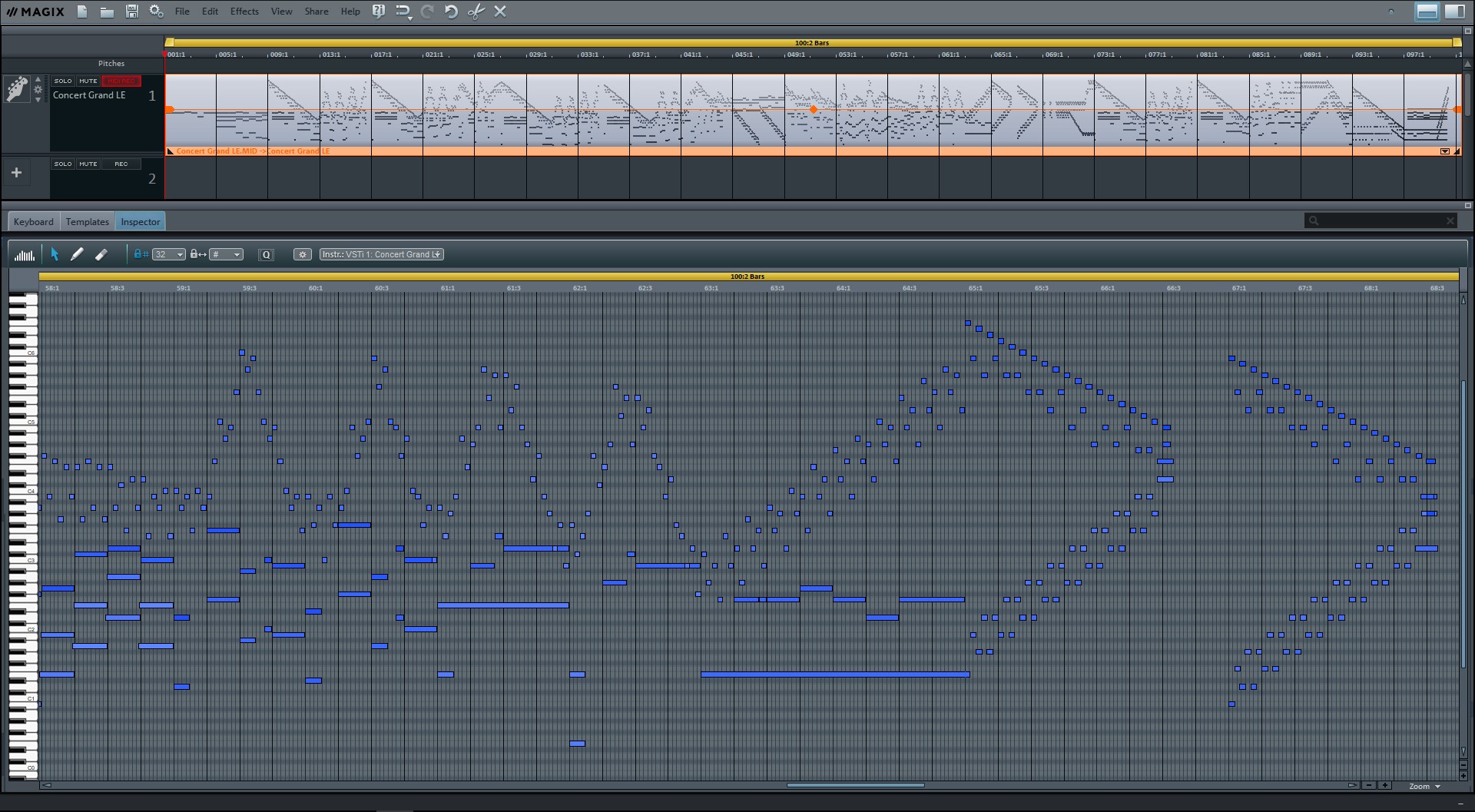Click the add new track plus icon

click(16, 173)
